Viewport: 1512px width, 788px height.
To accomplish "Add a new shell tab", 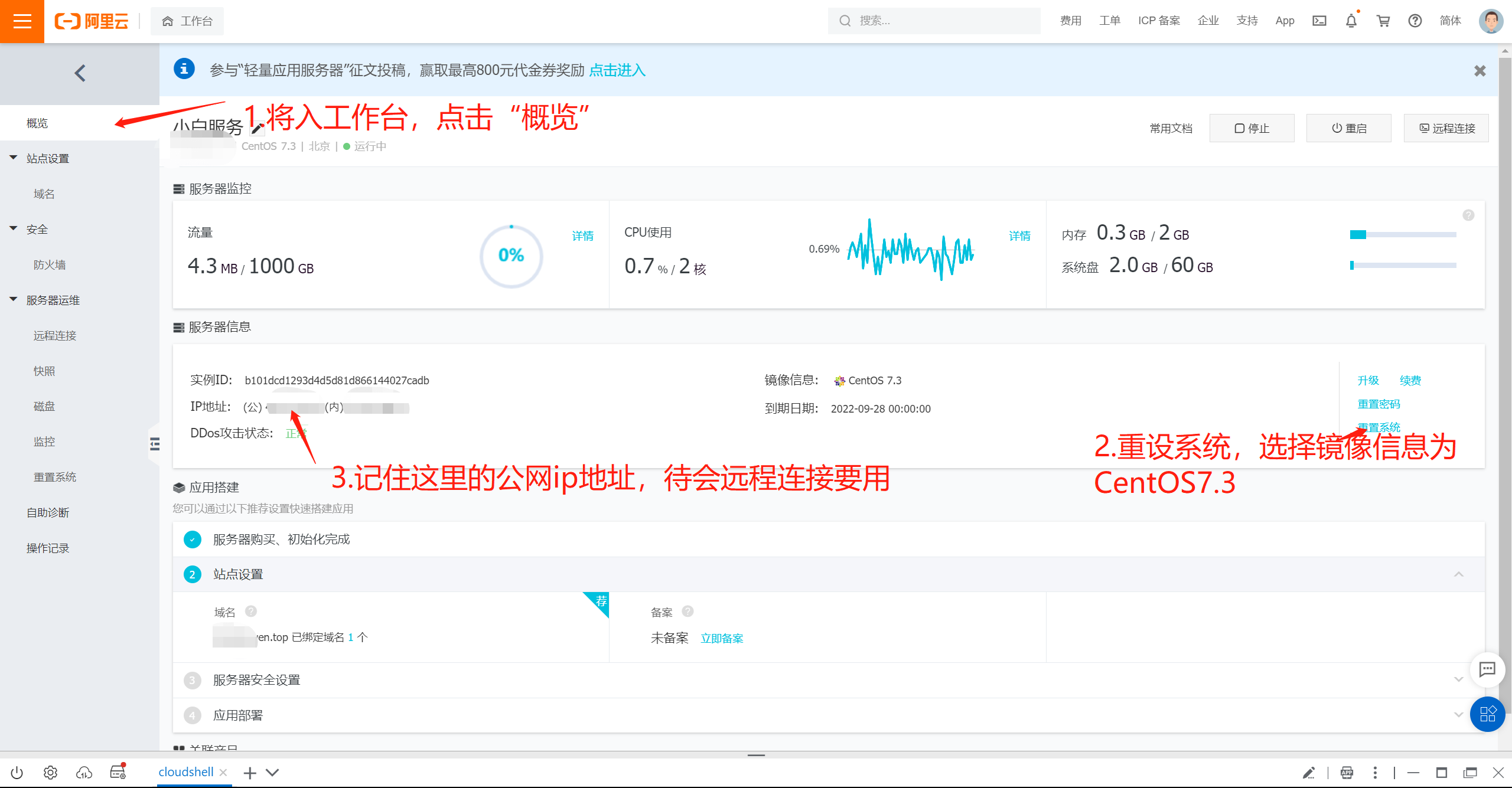I will [x=250, y=773].
